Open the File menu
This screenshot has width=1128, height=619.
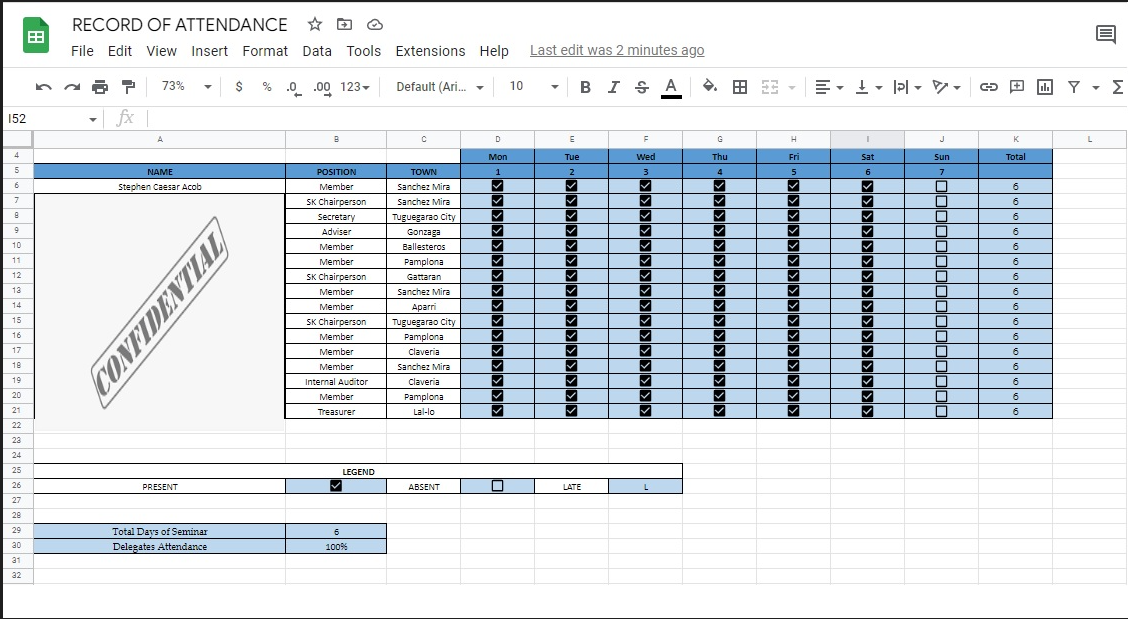coord(82,51)
